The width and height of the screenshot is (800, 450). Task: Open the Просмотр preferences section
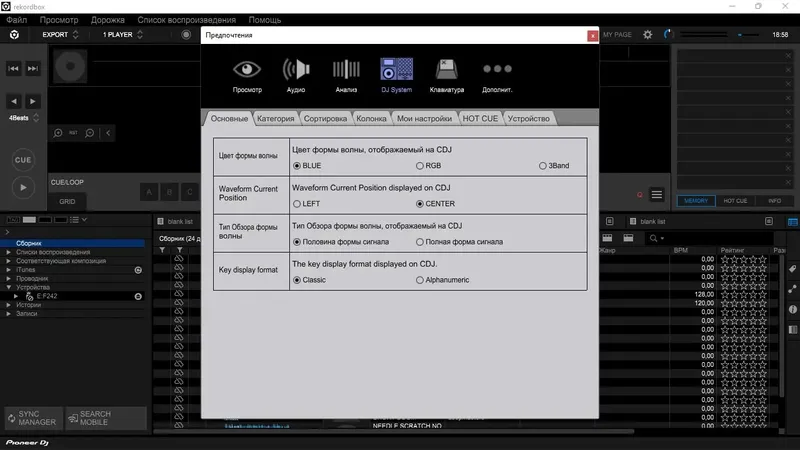pos(247,76)
